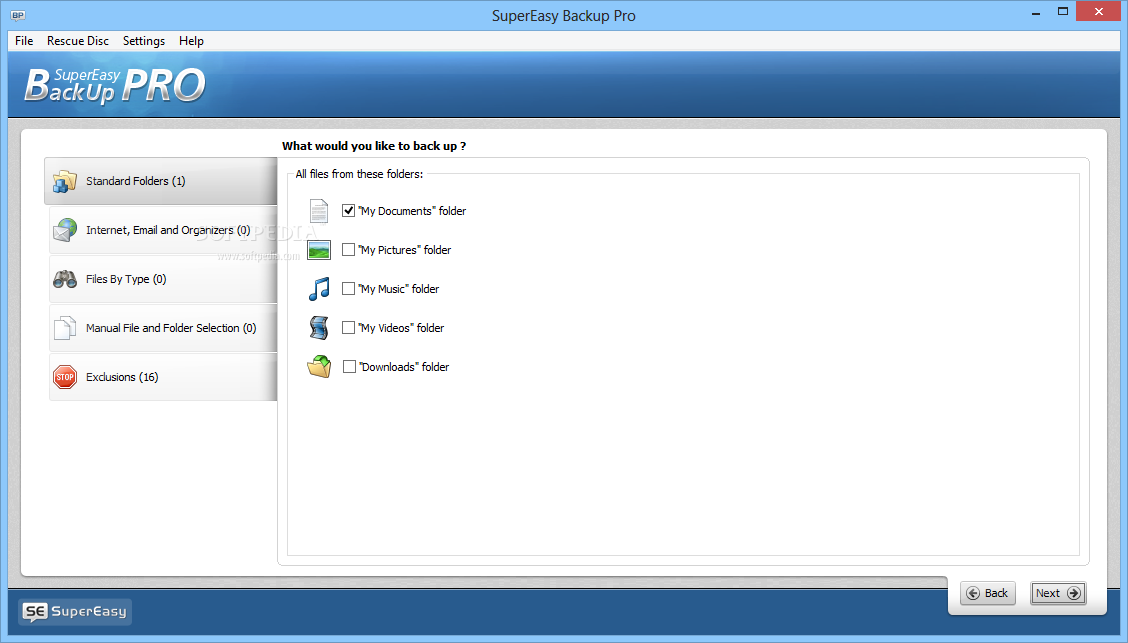Viewport: 1128px width, 643px height.
Task: Click the Back button
Action: pyautogui.click(x=988, y=593)
